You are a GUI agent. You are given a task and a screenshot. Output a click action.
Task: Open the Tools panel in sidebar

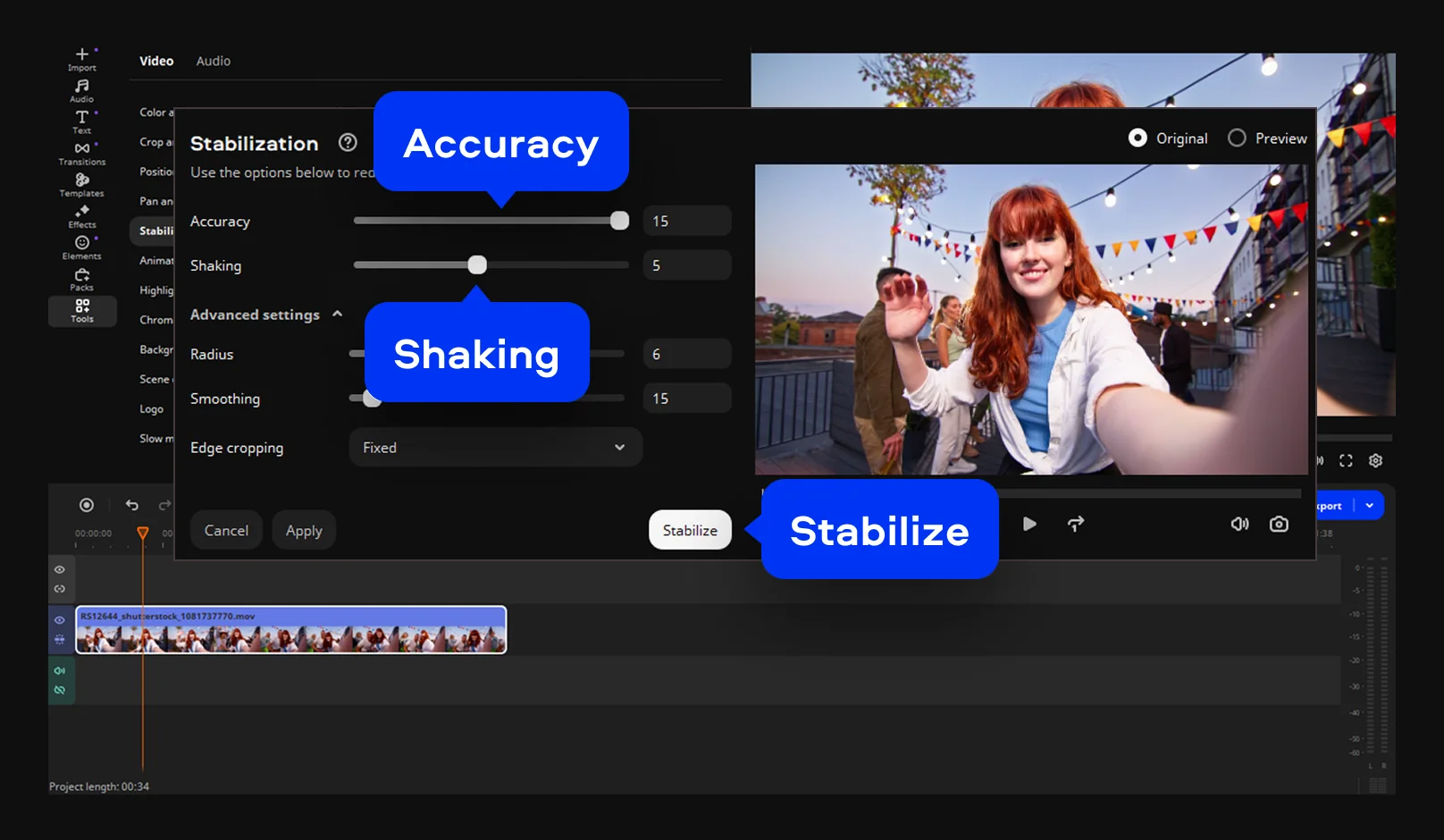(81, 311)
